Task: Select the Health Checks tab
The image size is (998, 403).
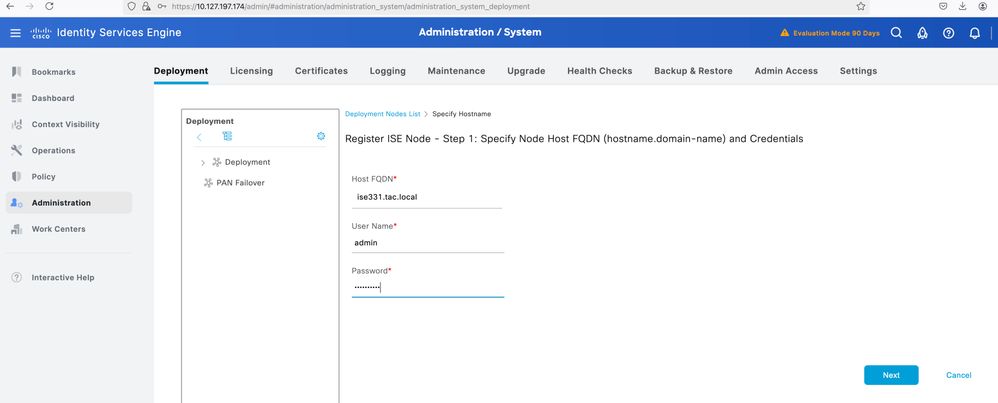Action: (x=600, y=71)
